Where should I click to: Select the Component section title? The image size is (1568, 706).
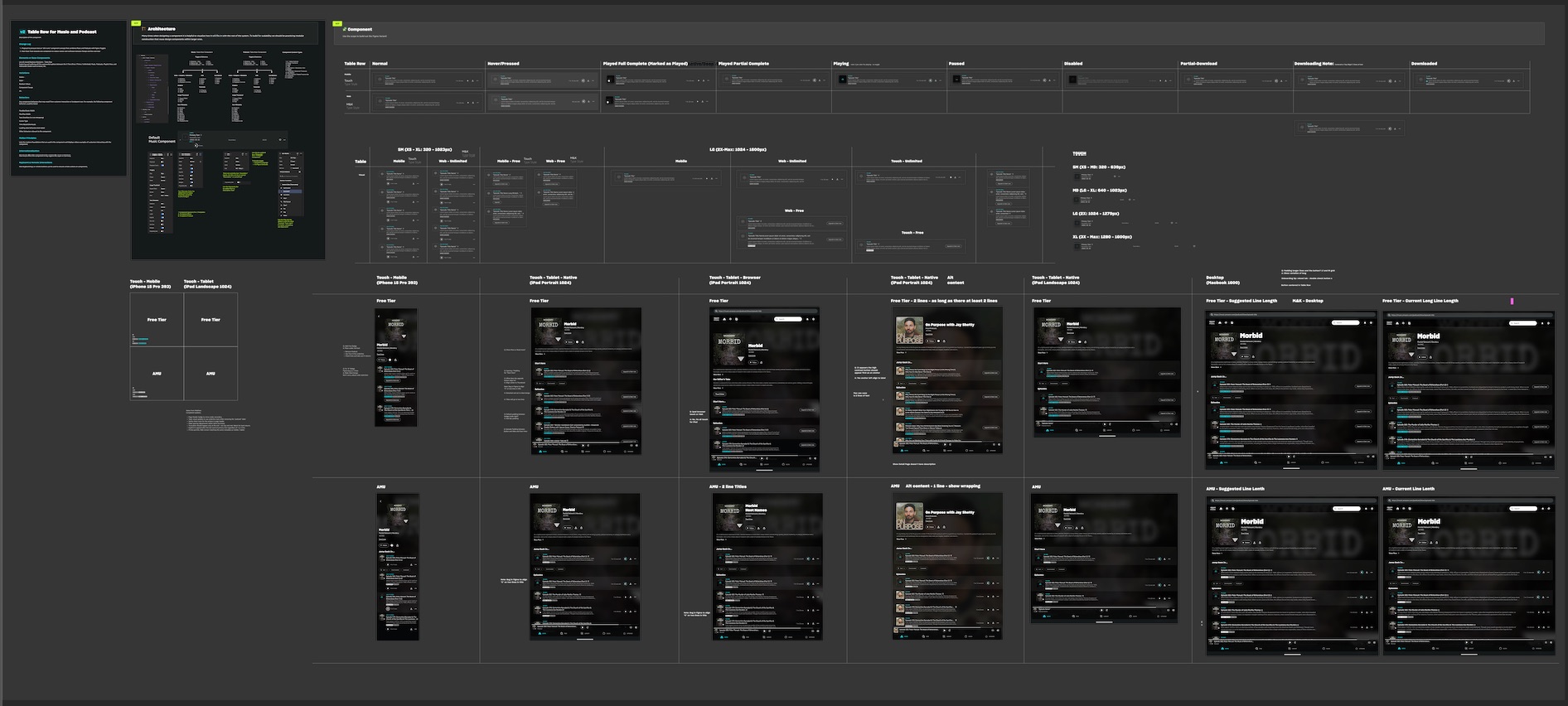click(360, 29)
